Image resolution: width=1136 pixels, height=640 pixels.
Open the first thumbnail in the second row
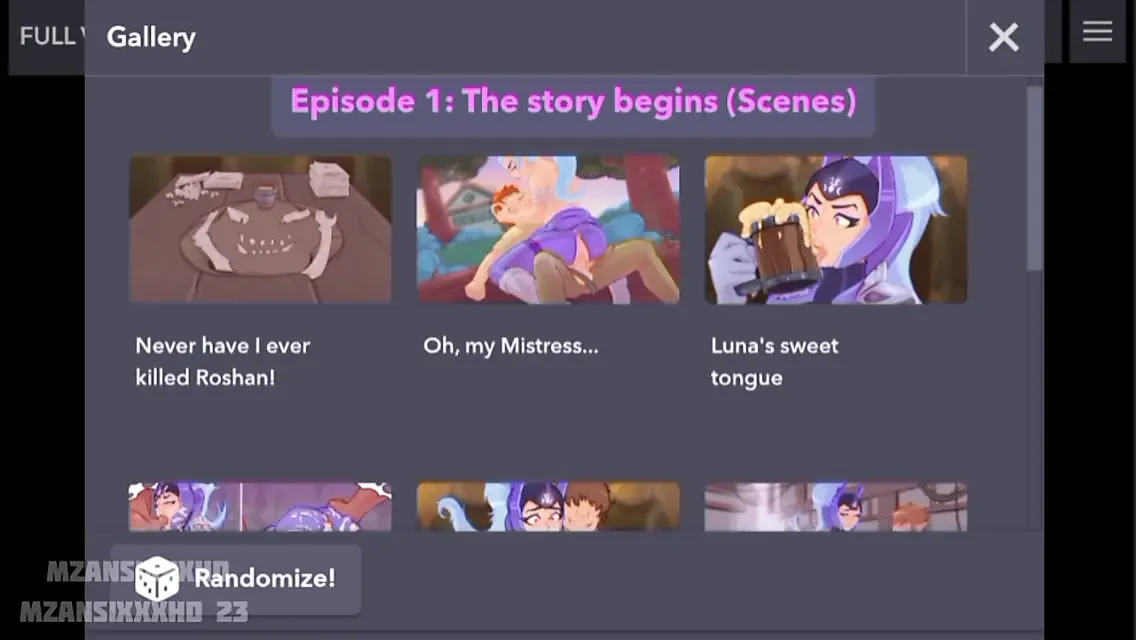coord(261,507)
